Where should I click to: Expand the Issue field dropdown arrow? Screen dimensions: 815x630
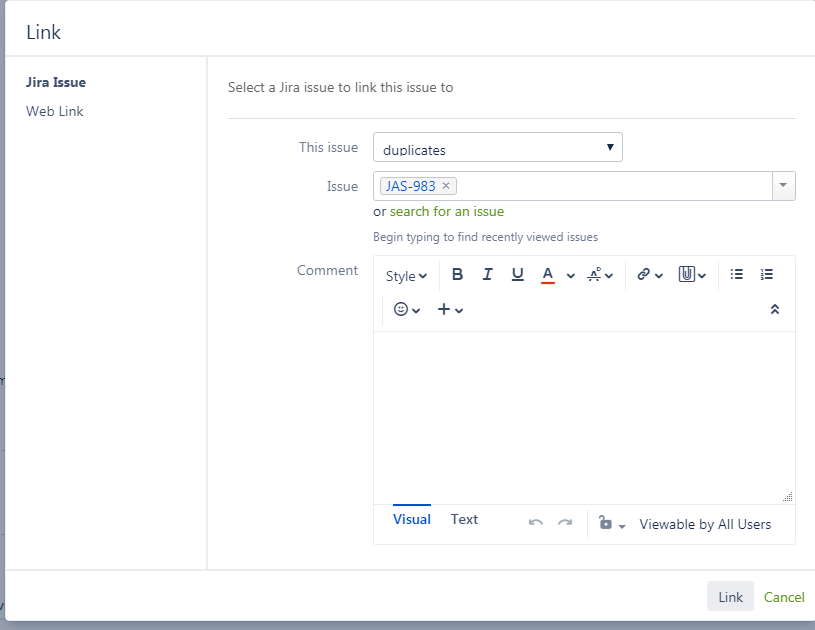pos(783,186)
